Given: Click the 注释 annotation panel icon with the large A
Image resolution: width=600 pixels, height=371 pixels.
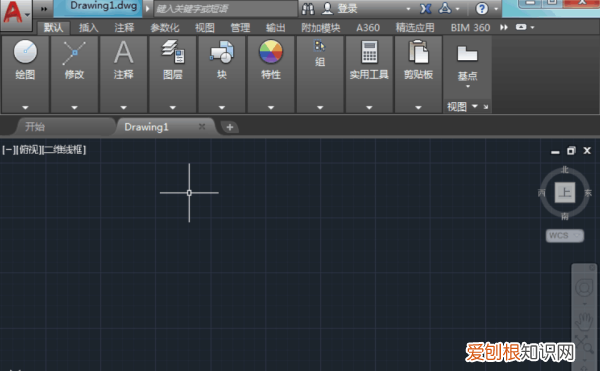Looking at the screenshot, I should 124,52.
